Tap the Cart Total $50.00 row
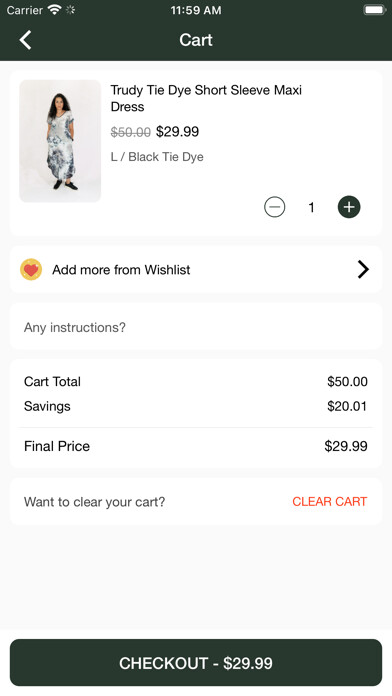Image resolution: width=392 pixels, height=696 pixels. point(196,381)
